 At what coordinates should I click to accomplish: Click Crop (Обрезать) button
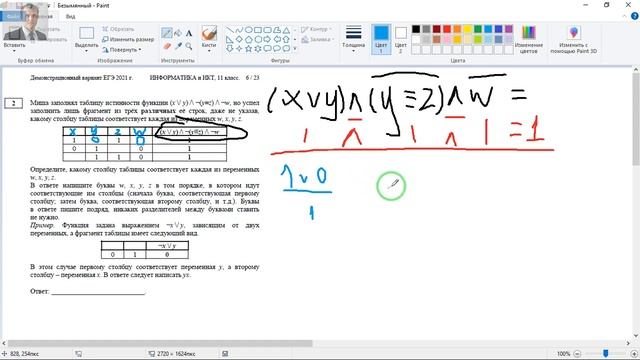coord(118,29)
